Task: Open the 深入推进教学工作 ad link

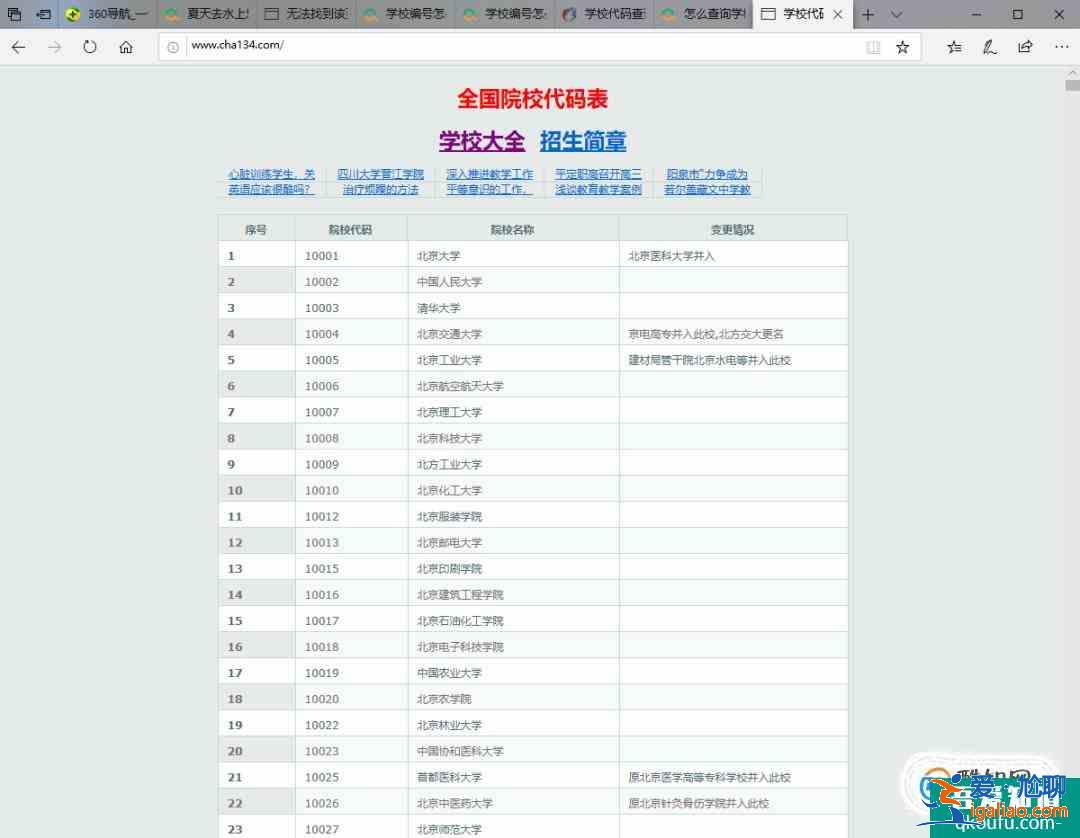Action: (x=489, y=174)
